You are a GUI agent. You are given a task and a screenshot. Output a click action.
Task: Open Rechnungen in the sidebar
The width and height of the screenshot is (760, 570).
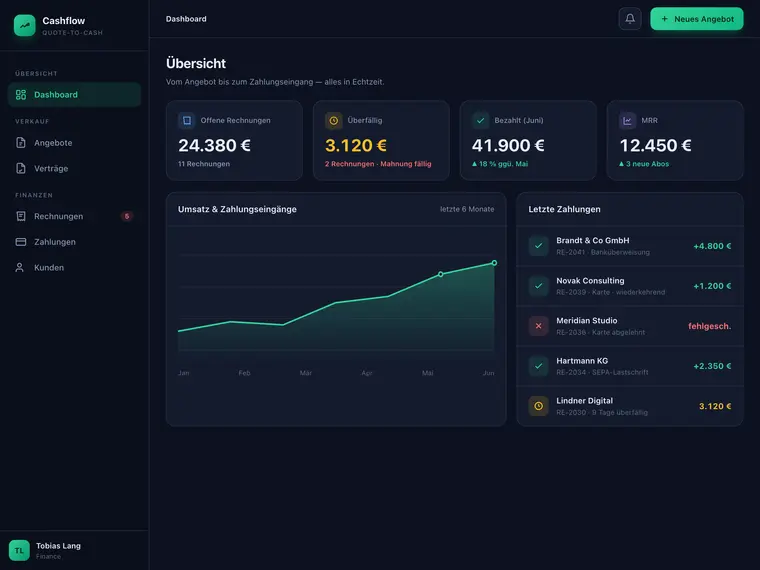(74, 216)
